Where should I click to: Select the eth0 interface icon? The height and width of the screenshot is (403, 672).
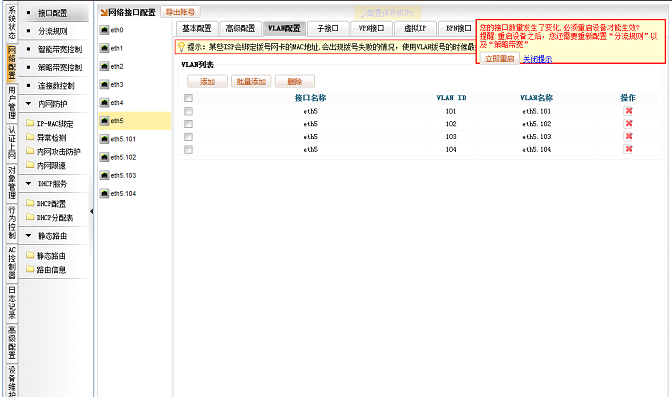pyautogui.click(x=104, y=48)
